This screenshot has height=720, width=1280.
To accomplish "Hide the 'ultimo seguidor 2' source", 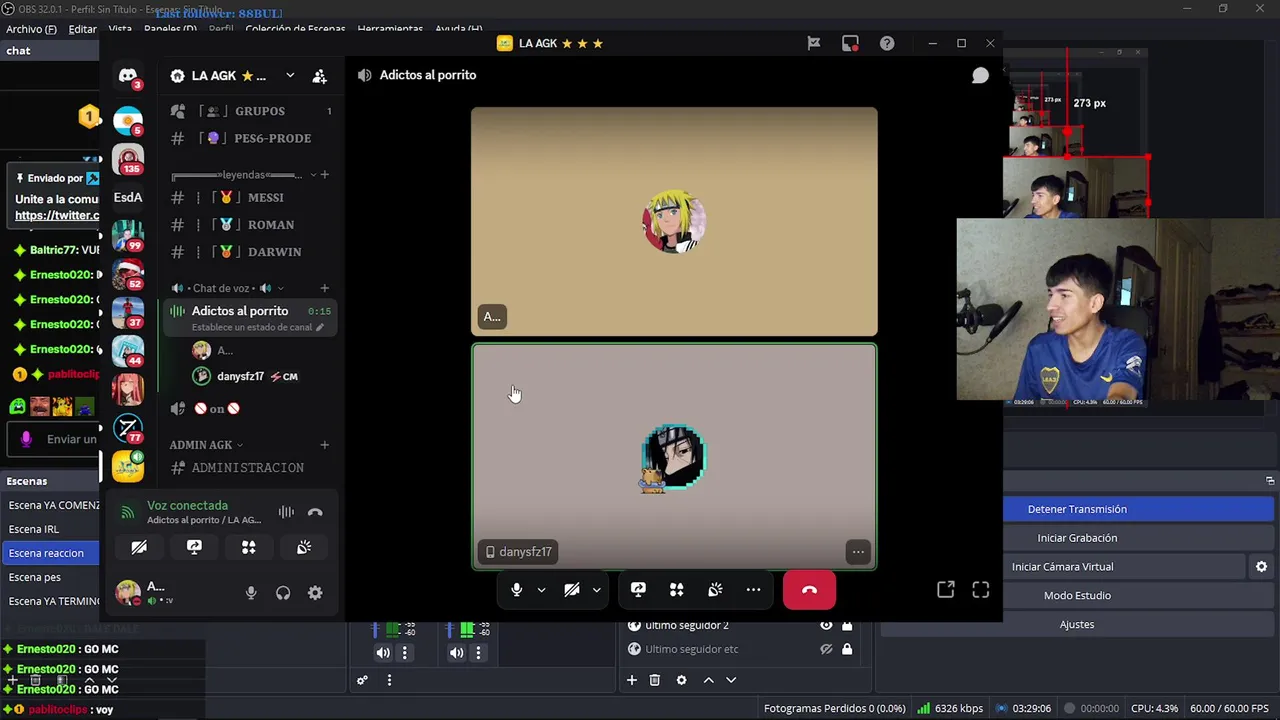I will coord(826,625).
